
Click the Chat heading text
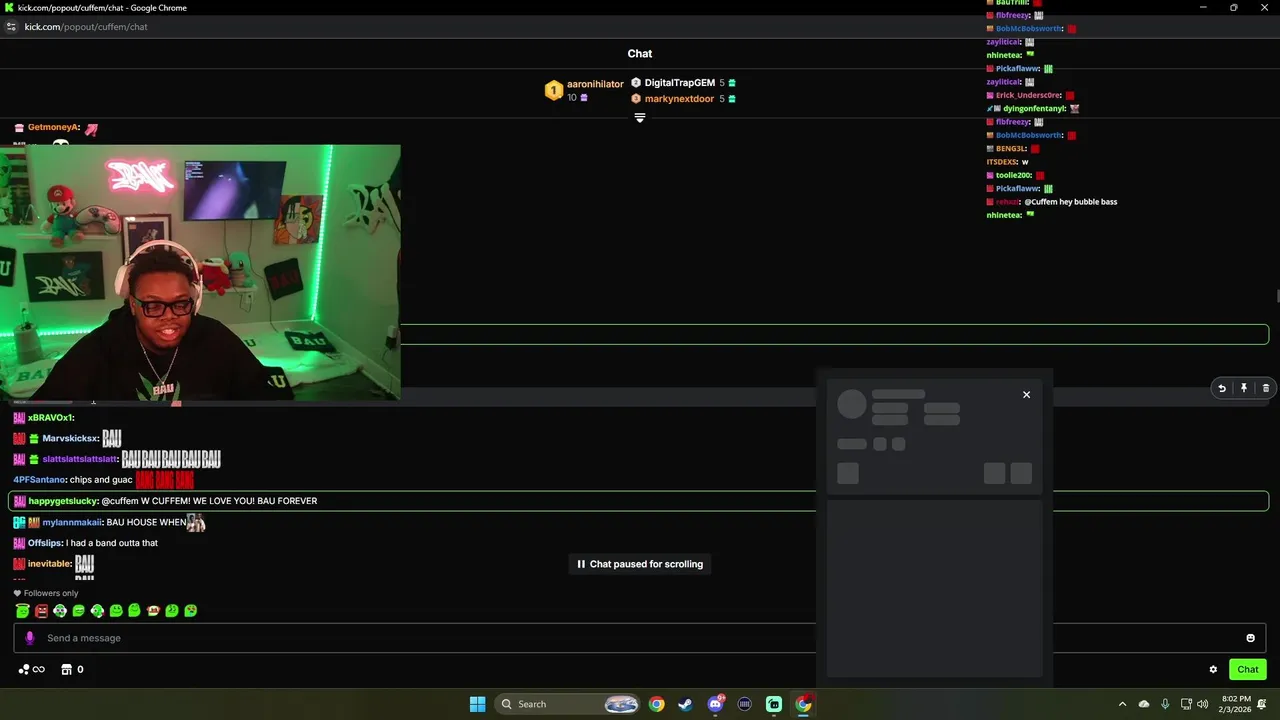(640, 54)
